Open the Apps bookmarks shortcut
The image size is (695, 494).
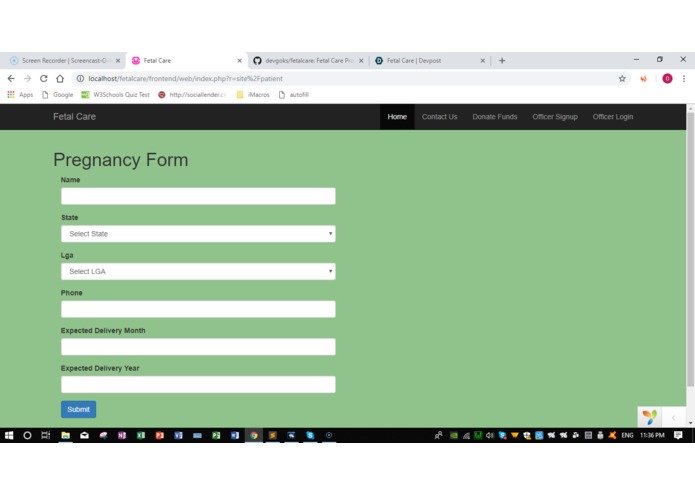(x=20, y=94)
